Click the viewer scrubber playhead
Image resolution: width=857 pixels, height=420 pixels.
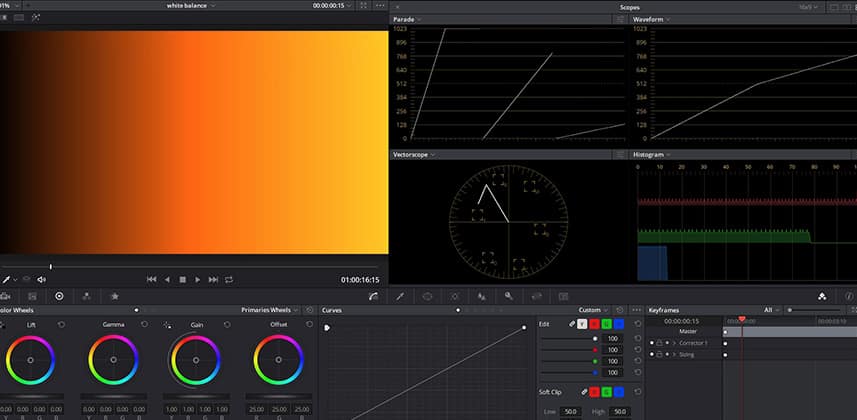click(x=50, y=267)
